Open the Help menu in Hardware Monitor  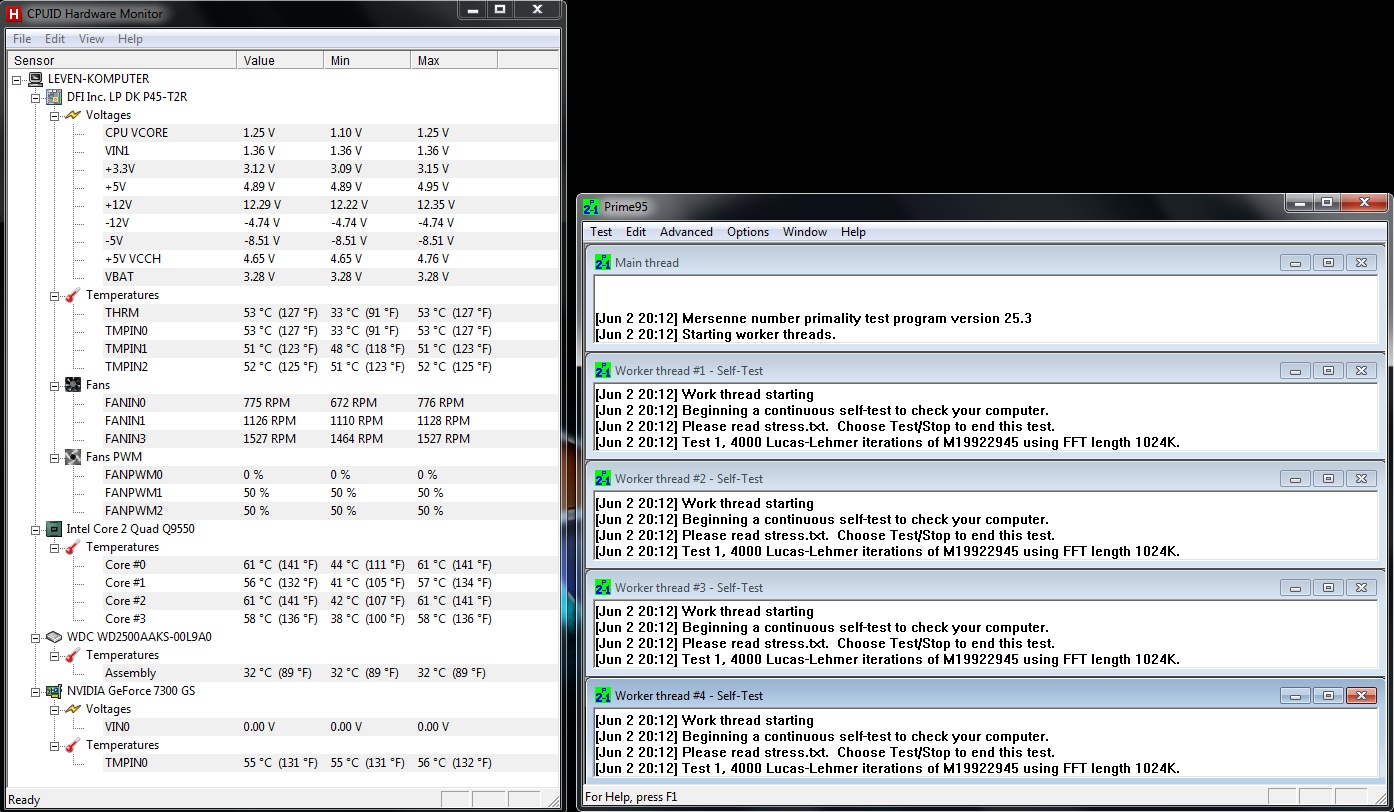pos(130,39)
